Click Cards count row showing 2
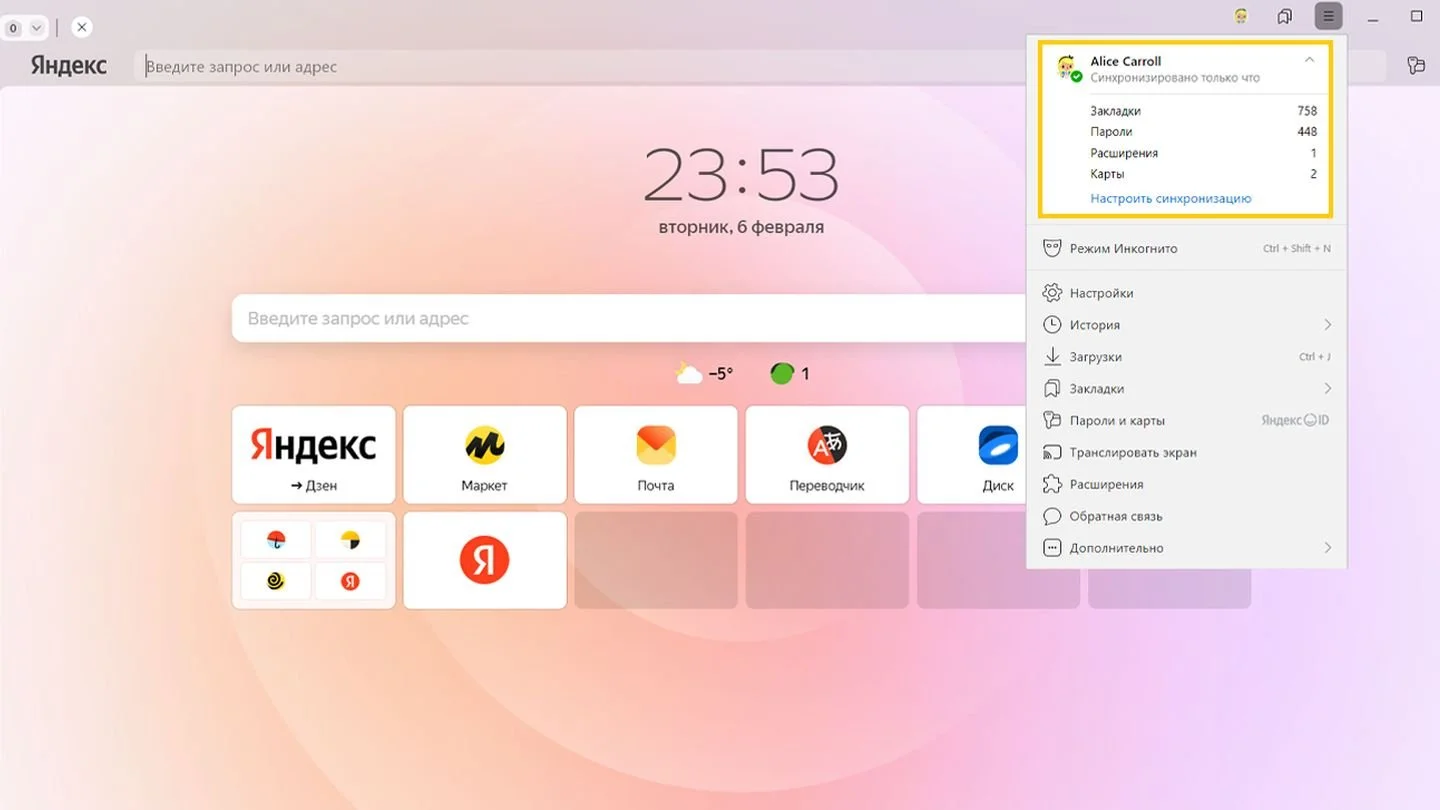The image size is (1440, 810). click(x=1203, y=174)
